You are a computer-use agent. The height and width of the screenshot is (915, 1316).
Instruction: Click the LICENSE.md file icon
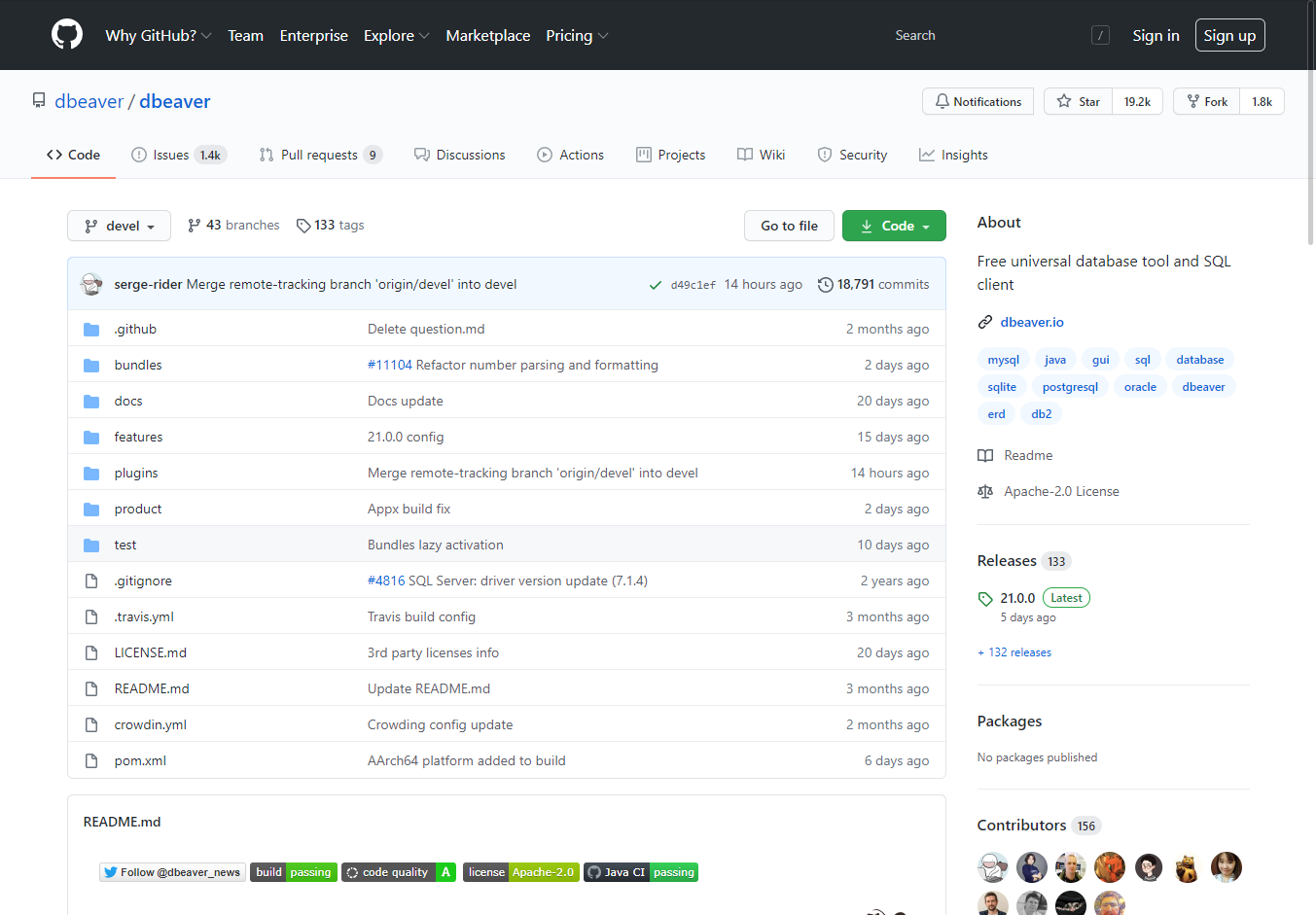91,653
